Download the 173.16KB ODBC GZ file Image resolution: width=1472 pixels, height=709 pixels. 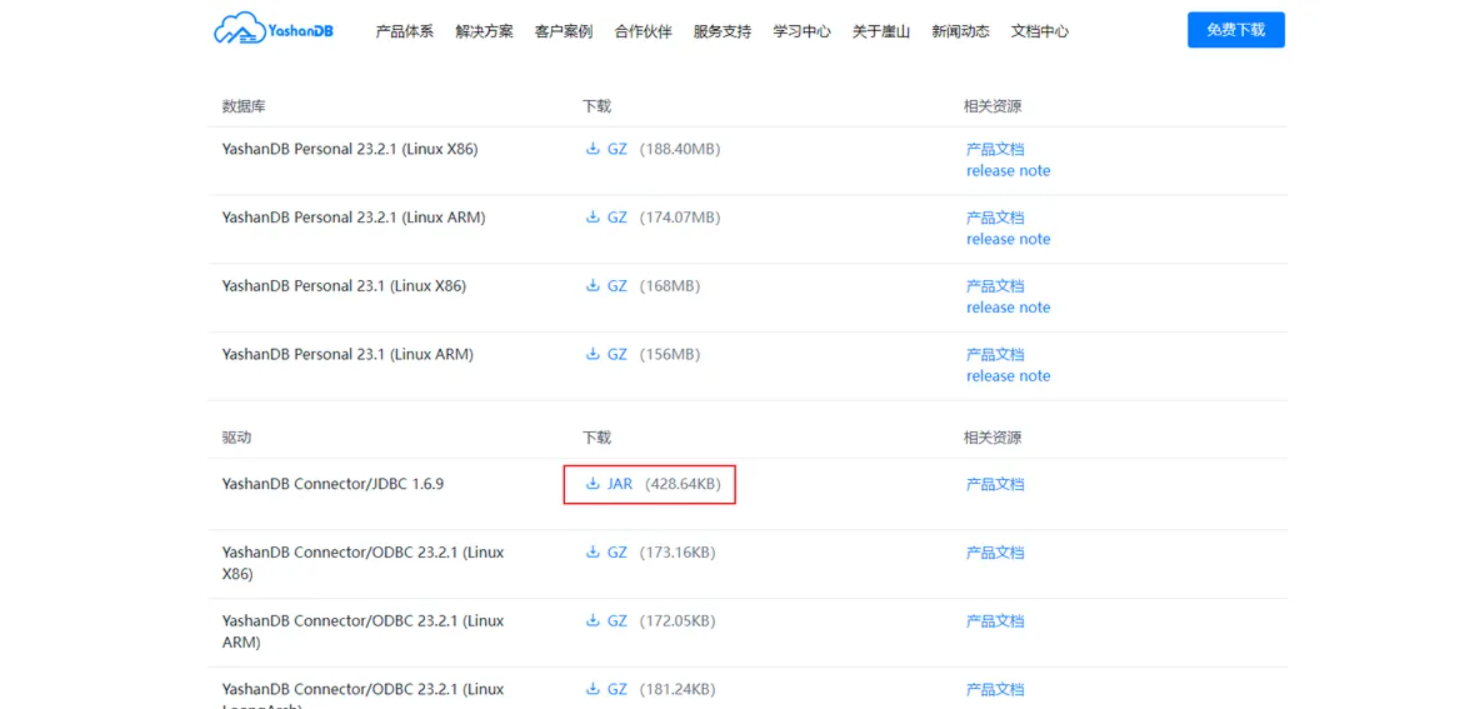click(617, 552)
